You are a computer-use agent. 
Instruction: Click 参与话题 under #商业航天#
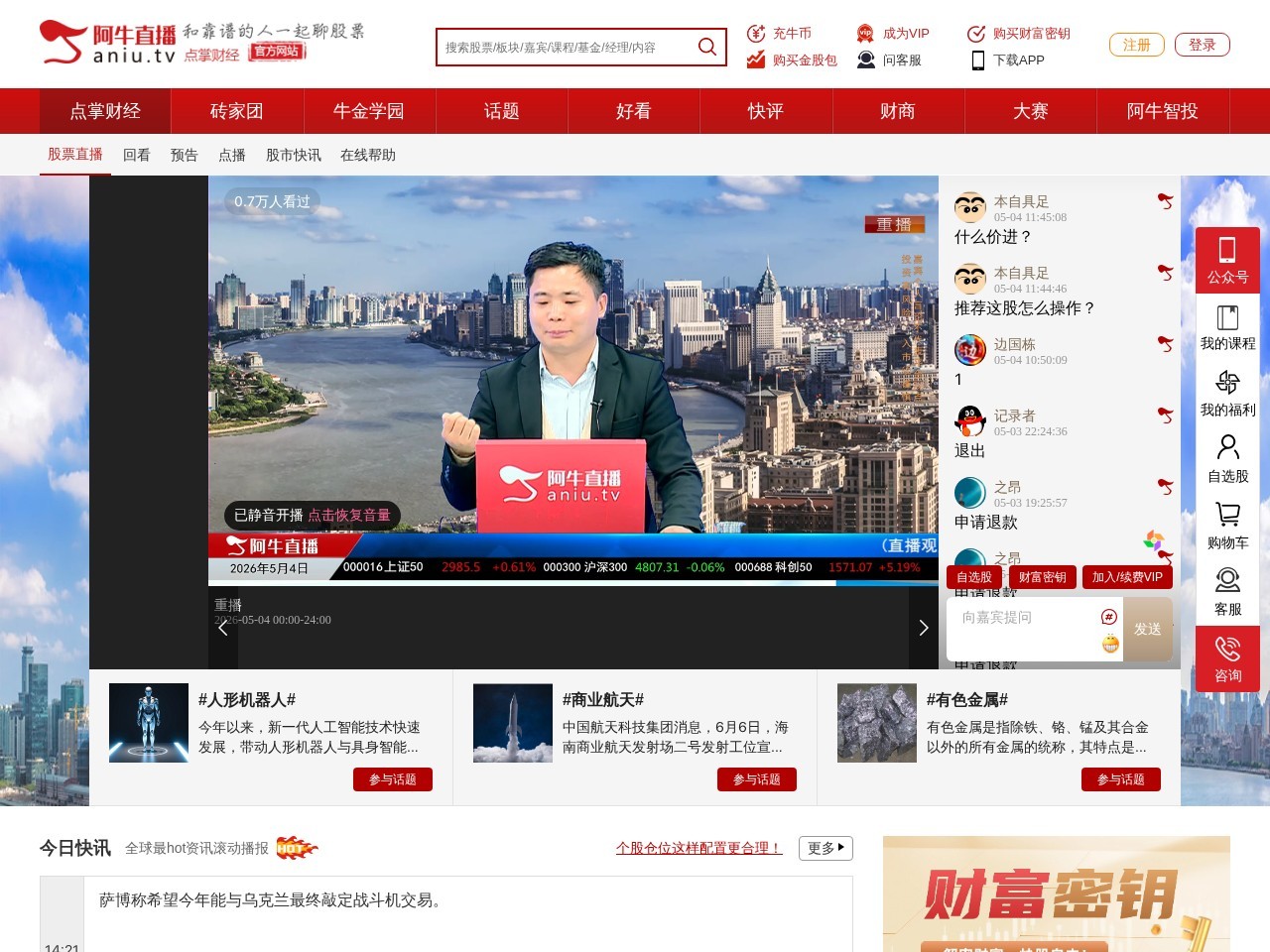[x=757, y=779]
